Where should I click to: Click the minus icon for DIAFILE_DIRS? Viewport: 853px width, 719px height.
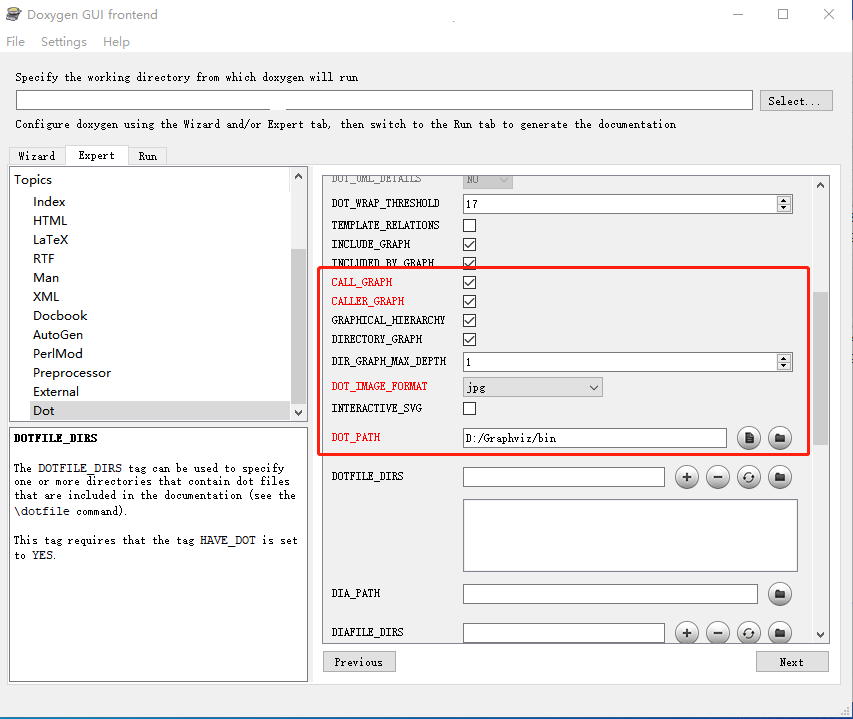[x=718, y=633]
